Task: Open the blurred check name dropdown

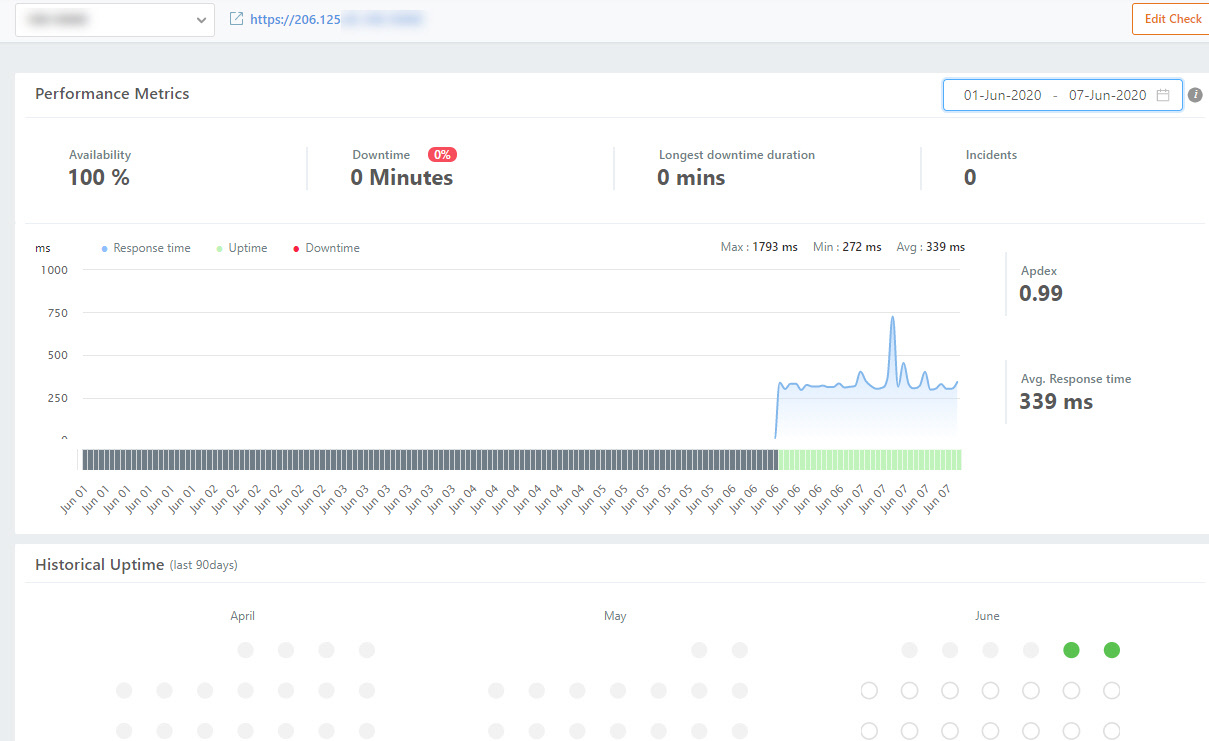Action: pyautogui.click(x=115, y=19)
